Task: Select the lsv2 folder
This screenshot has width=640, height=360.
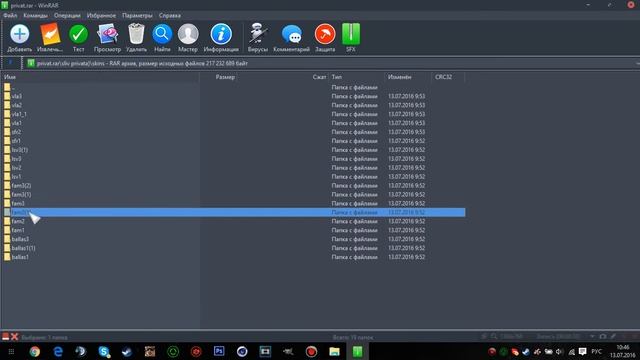Action: coord(233,168)
